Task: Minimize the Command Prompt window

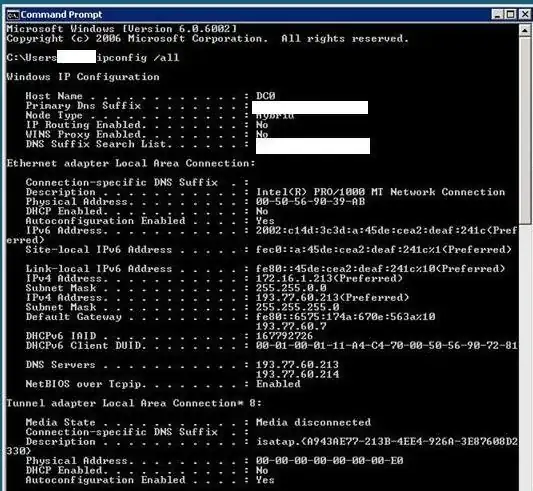Action: pyautogui.click(x=497, y=14)
